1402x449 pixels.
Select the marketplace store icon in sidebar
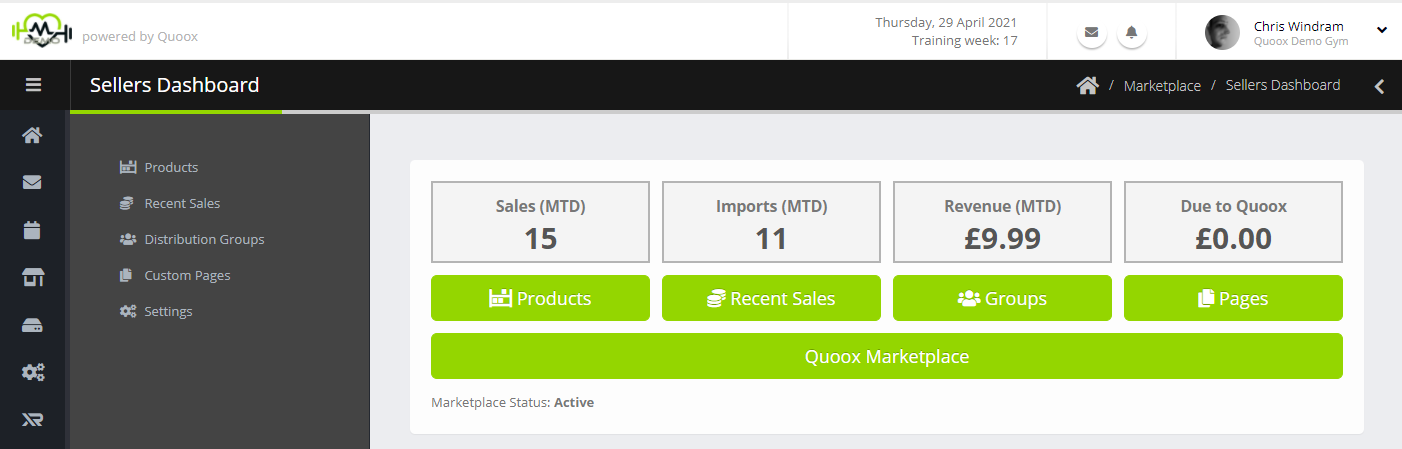click(x=33, y=278)
